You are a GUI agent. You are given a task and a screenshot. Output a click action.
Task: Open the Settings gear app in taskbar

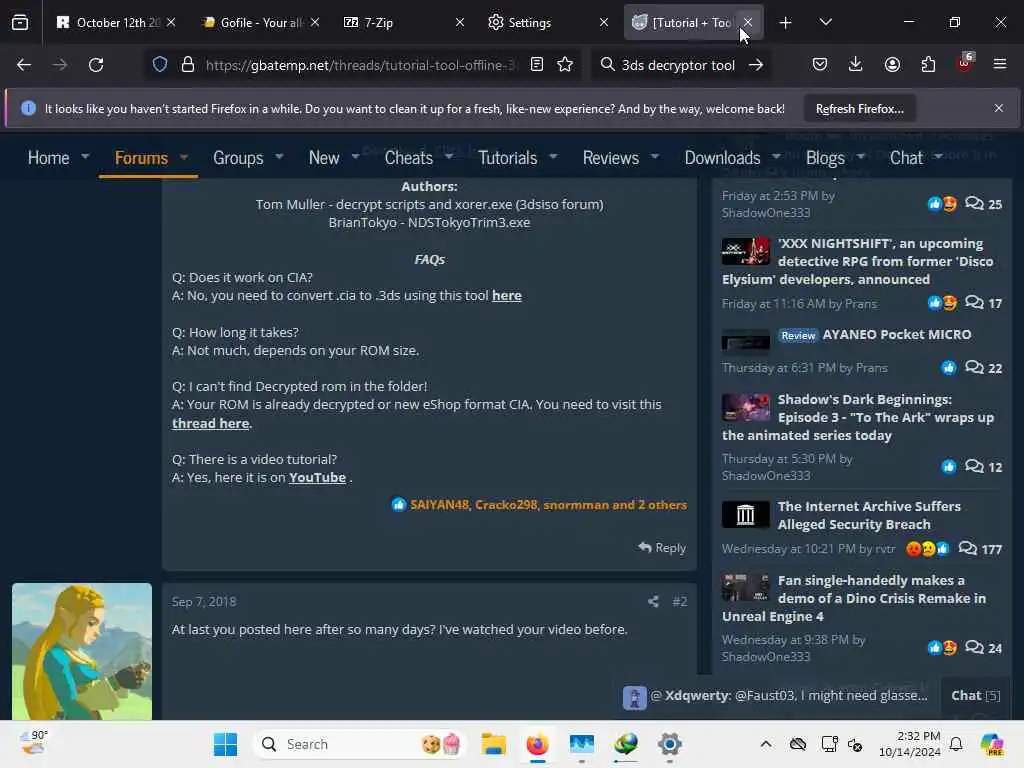pyautogui.click(x=669, y=744)
